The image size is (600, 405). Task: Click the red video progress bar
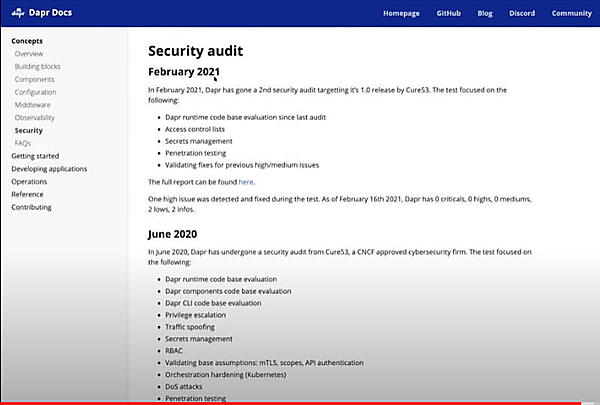300,402
